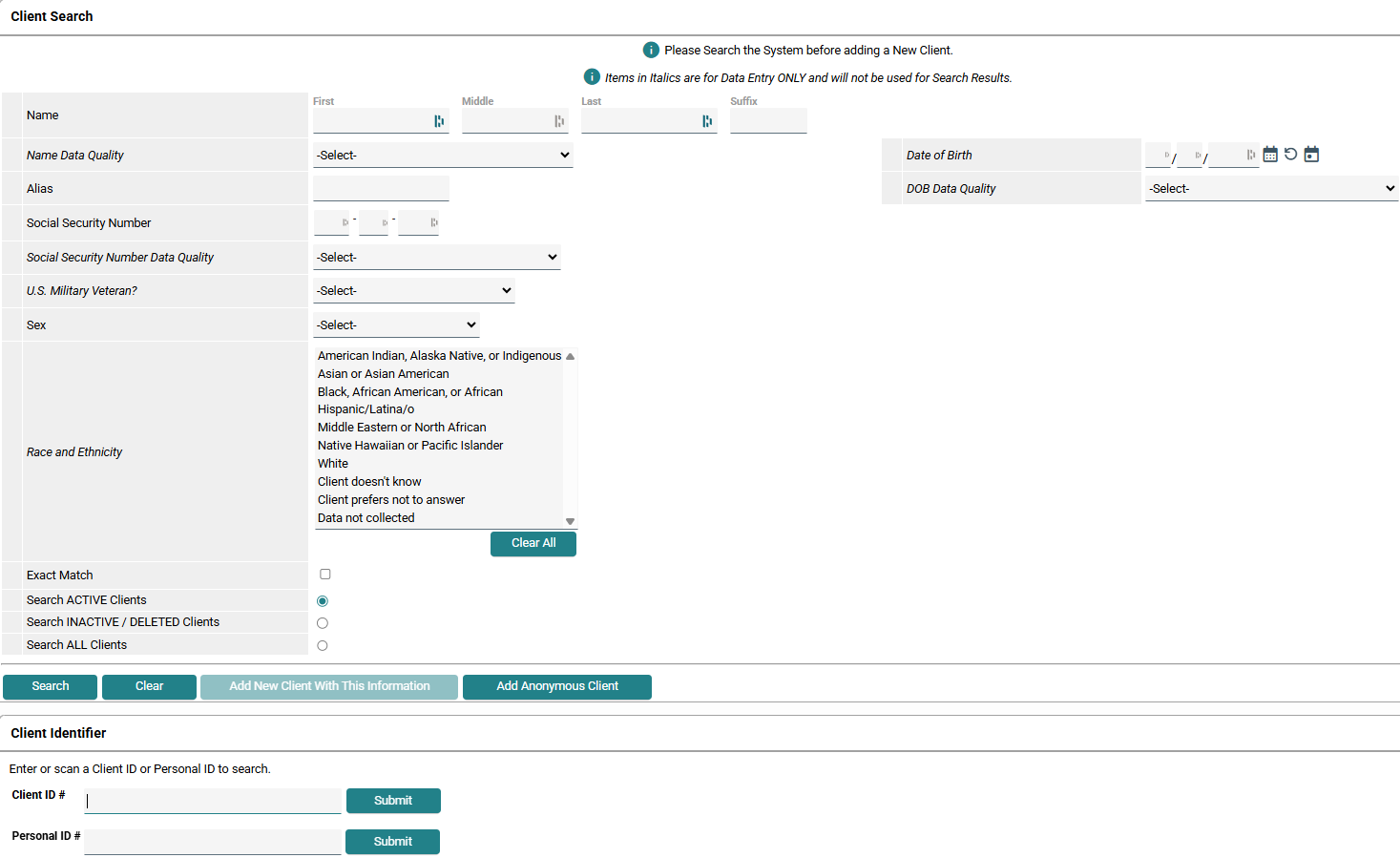Image resolution: width=1400 pixels, height=858 pixels.
Task: Click the autofill icon in Last name field
Action: [x=707, y=121]
